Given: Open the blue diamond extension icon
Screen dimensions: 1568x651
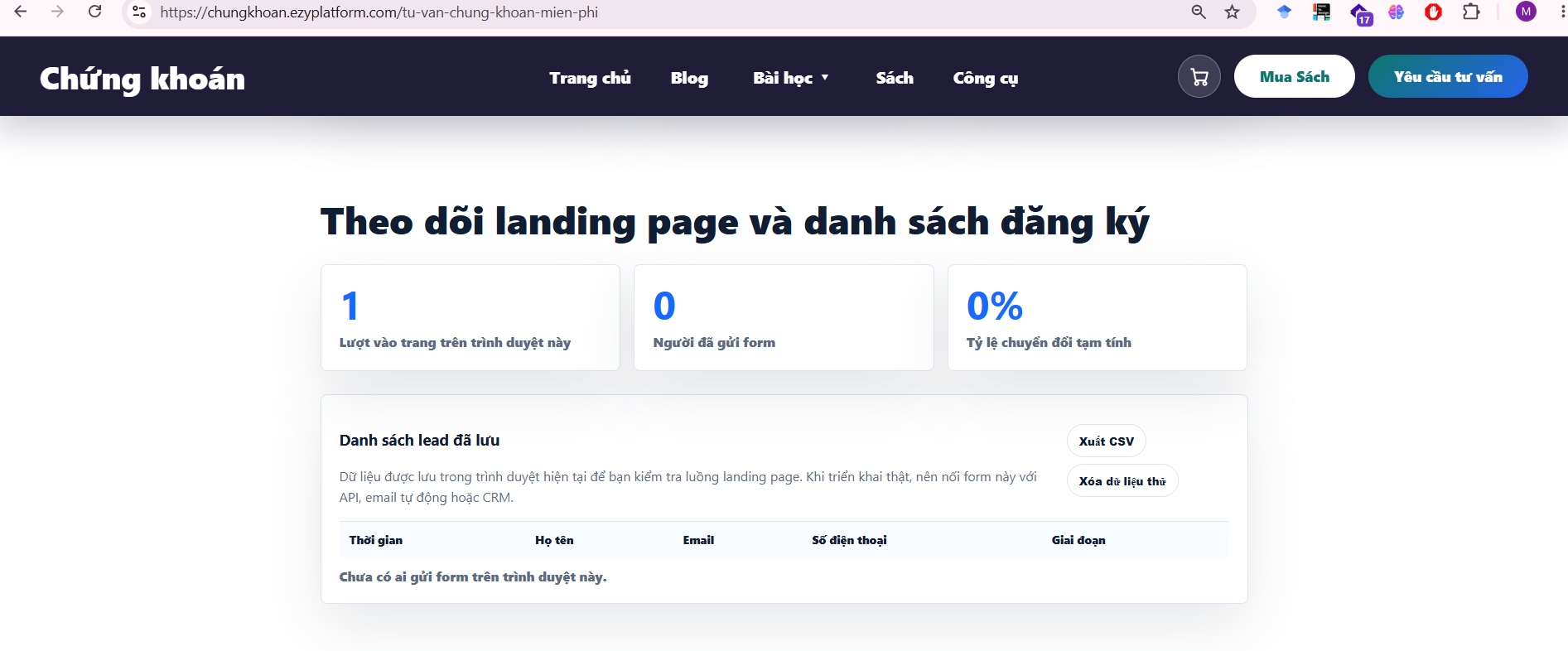Looking at the screenshot, I should coord(1284,12).
